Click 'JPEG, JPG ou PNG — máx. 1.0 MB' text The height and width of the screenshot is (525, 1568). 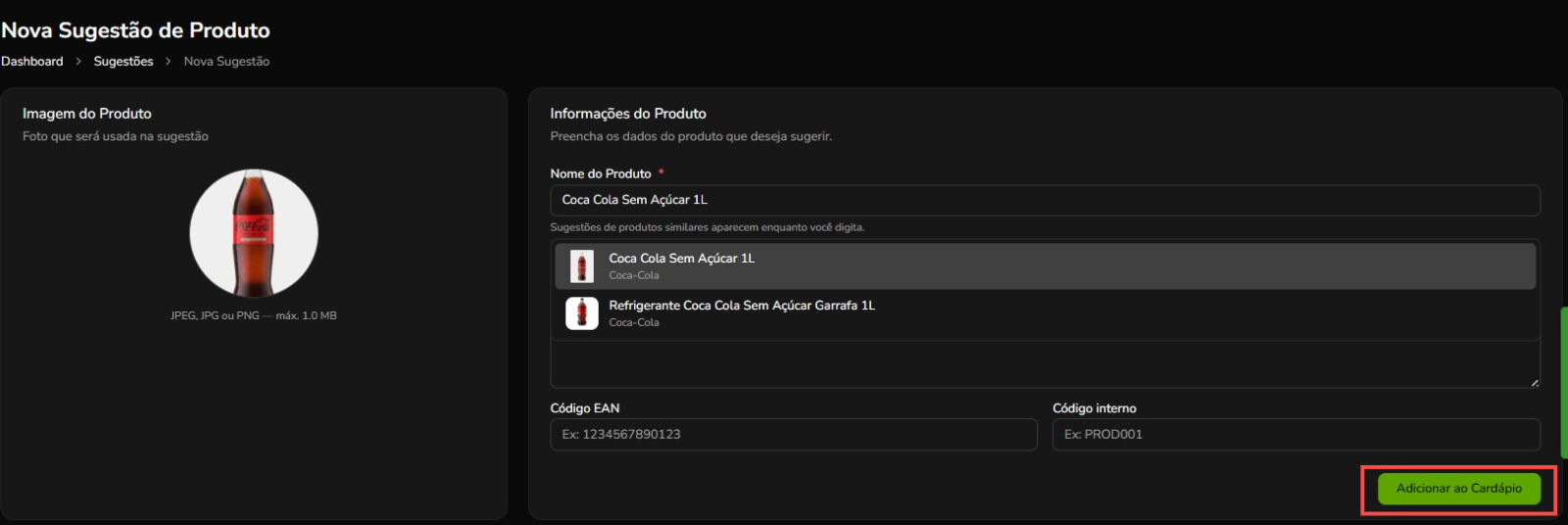pos(254,315)
